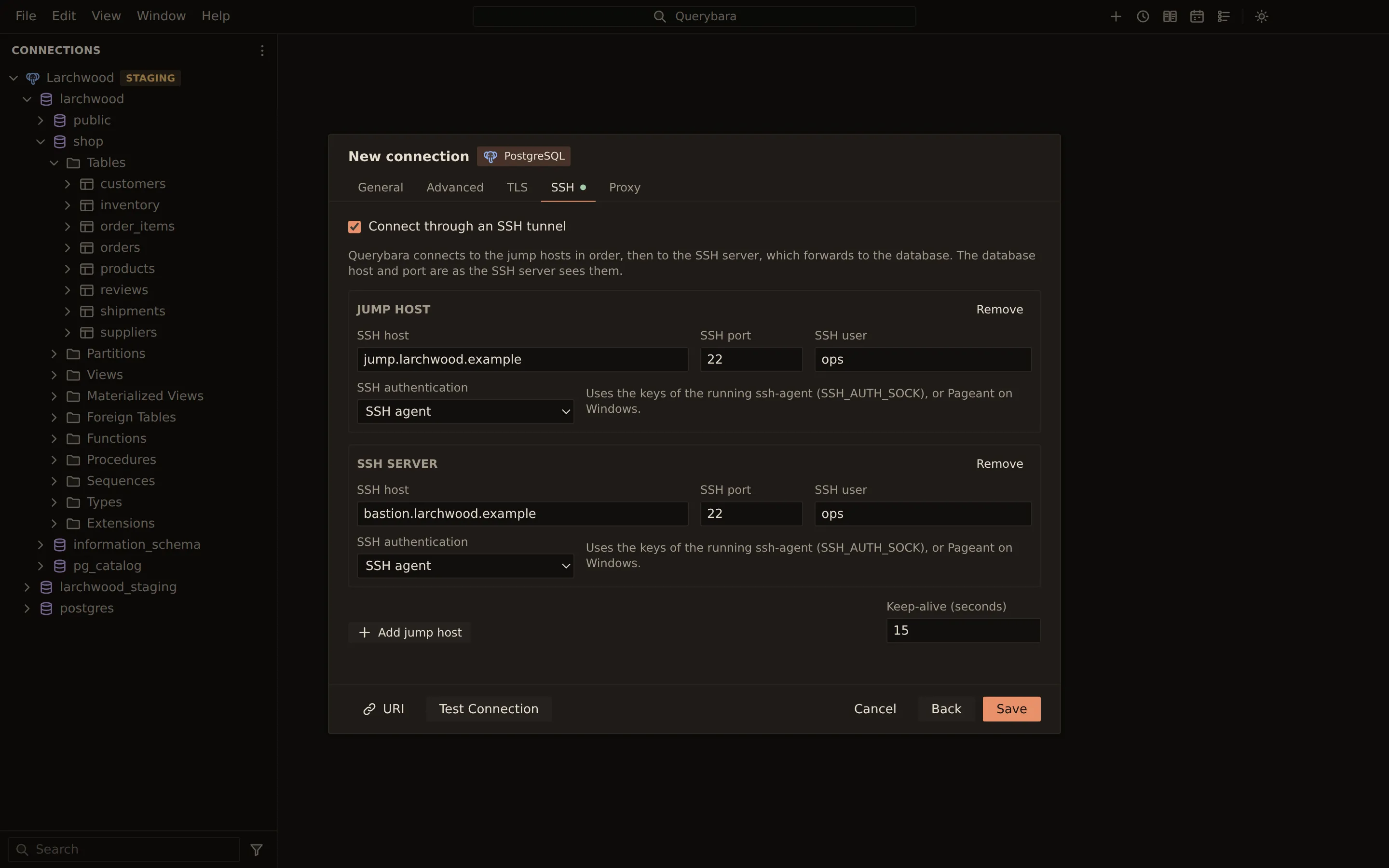Collapse the shop schema

click(x=40, y=142)
